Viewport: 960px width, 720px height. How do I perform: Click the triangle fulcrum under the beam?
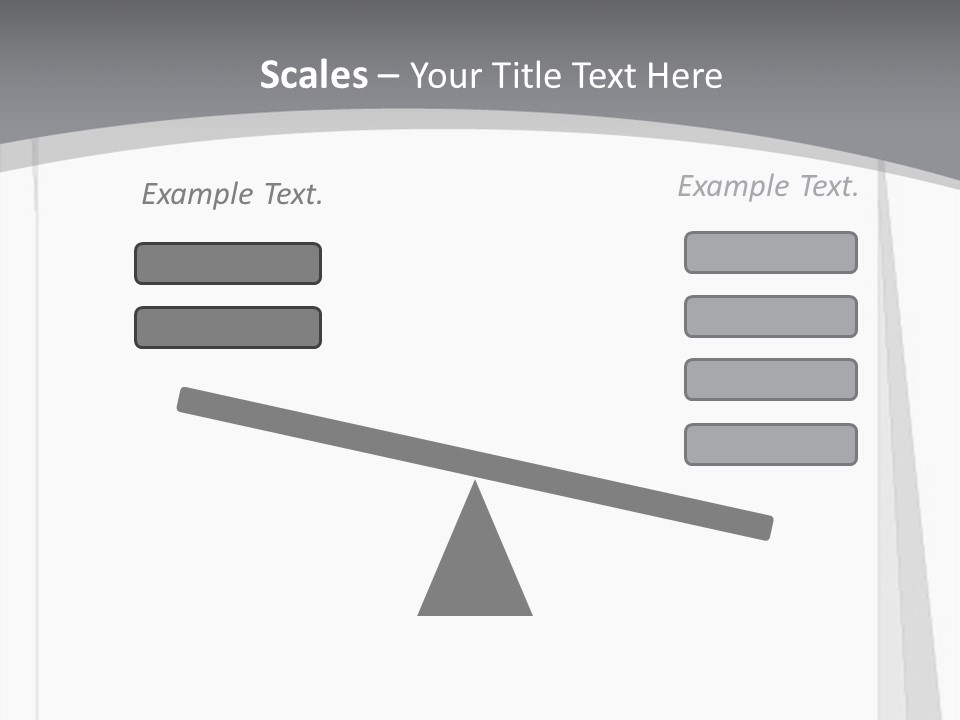point(475,570)
